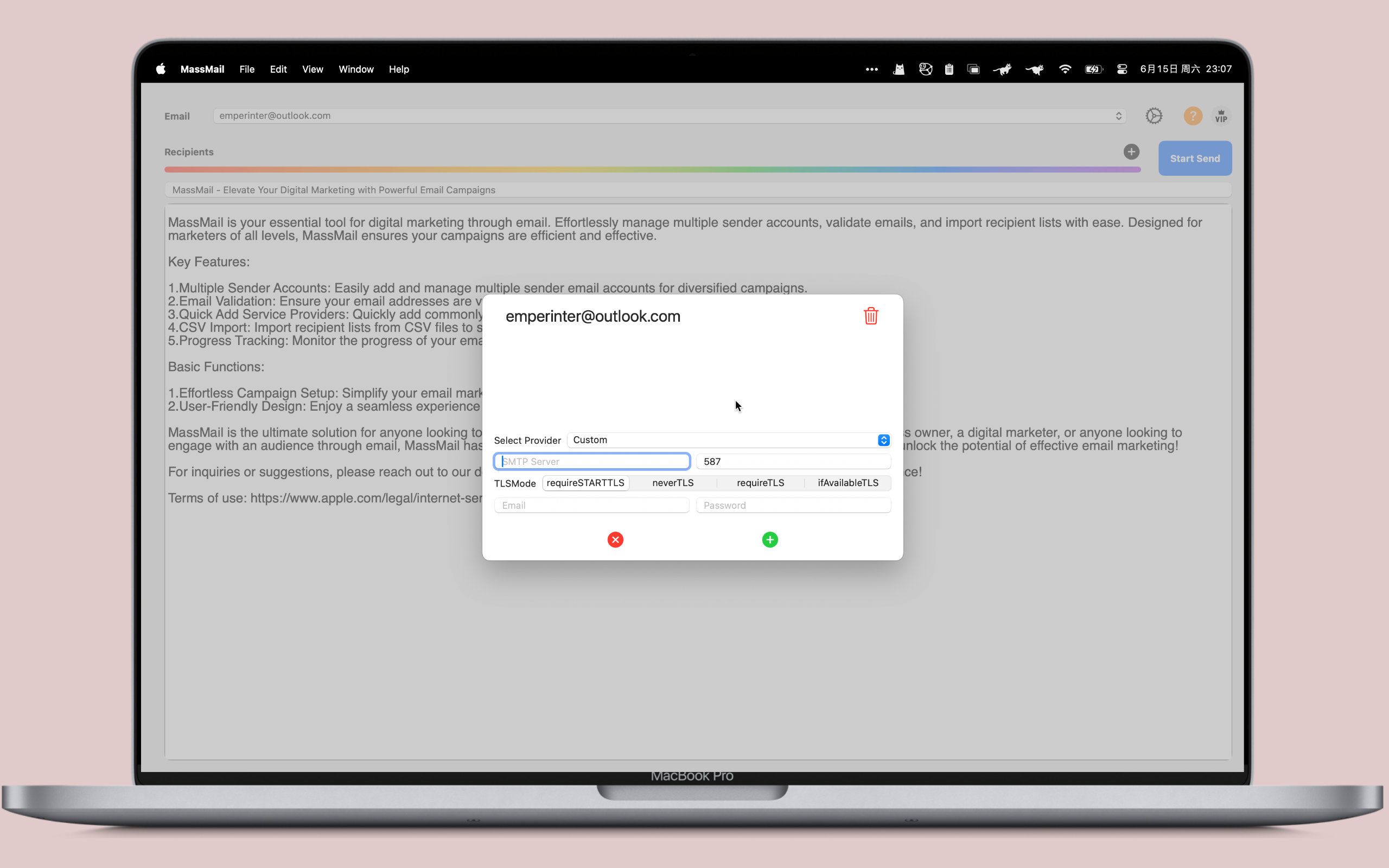This screenshot has width=1389, height=868.
Task: Select ifAvailableTLS TLS mode
Action: click(848, 483)
